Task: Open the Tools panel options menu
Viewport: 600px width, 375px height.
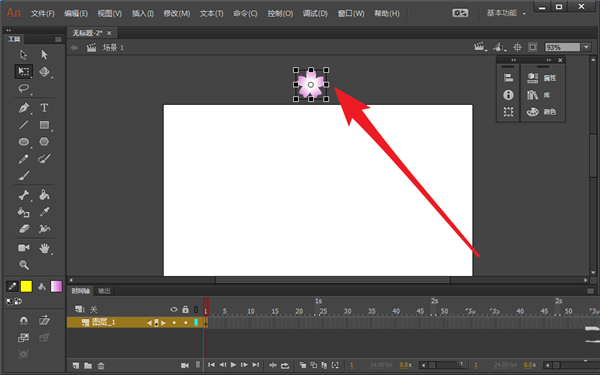Action: point(58,39)
